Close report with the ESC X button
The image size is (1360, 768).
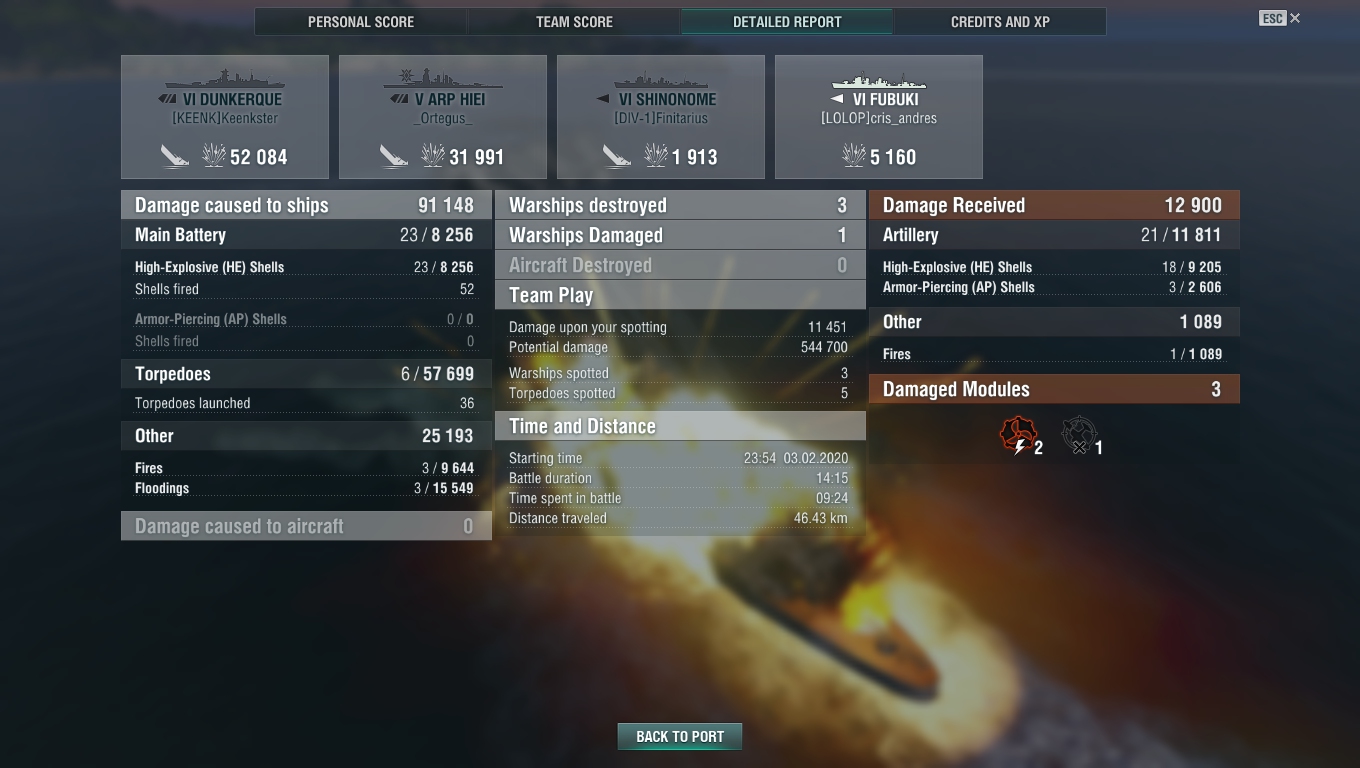tap(1280, 18)
